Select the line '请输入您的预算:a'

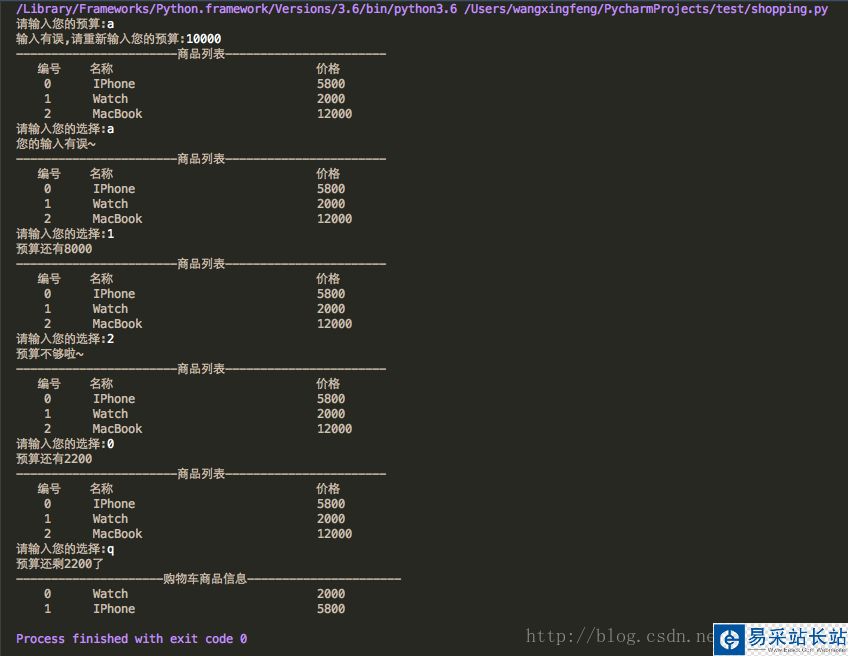pos(65,24)
